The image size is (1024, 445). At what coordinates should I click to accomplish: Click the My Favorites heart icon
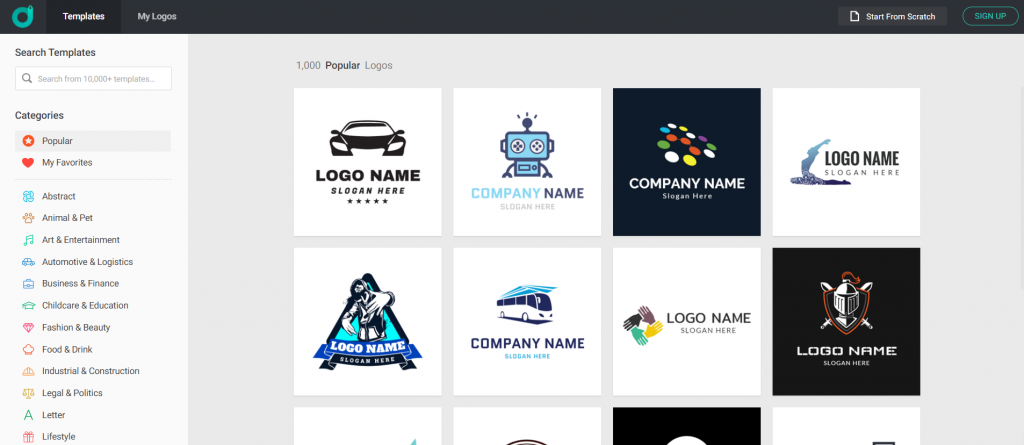pyautogui.click(x=28, y=163)
